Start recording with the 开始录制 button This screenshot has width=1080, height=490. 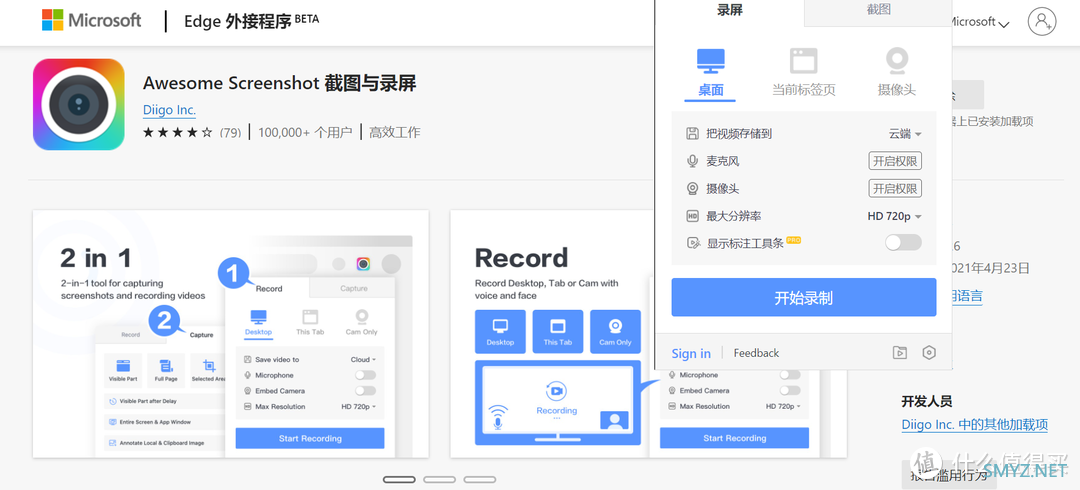[804, 298]
